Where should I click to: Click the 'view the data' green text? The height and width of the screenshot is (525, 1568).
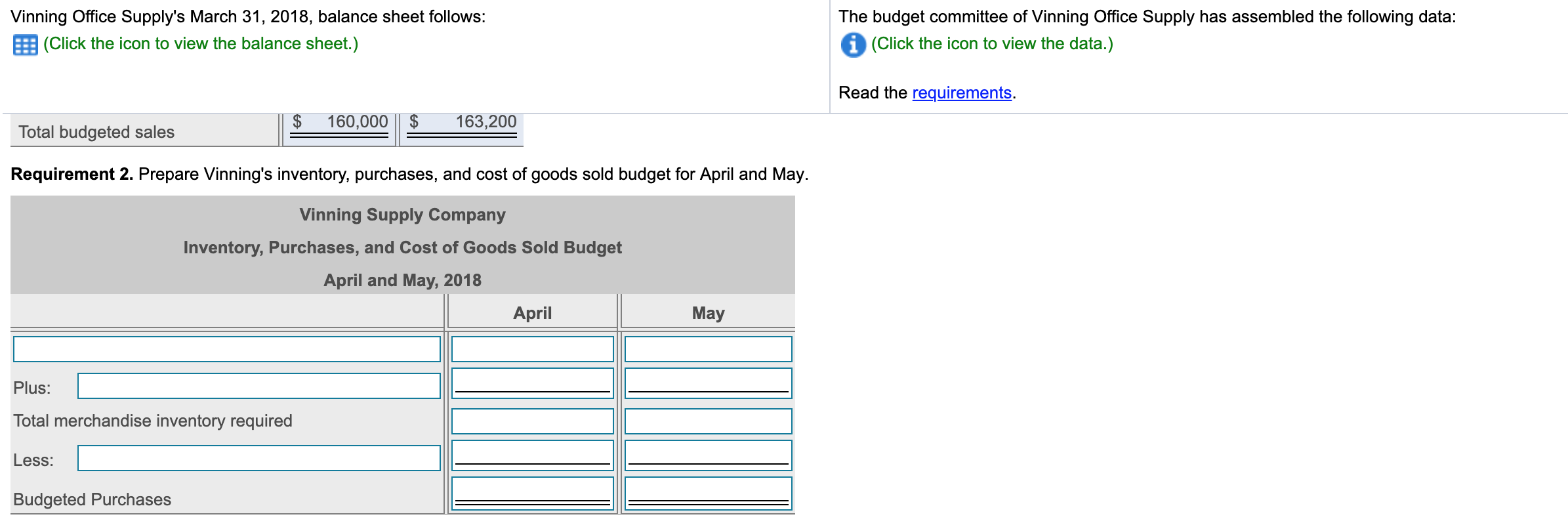(992, 43)
